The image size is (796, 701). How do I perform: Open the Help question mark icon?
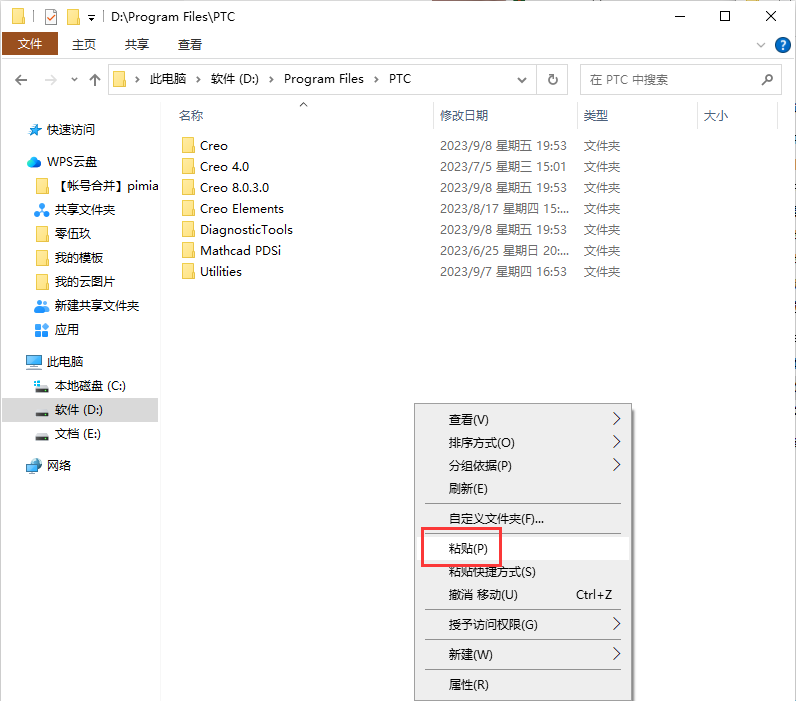(x=782, y=45)
